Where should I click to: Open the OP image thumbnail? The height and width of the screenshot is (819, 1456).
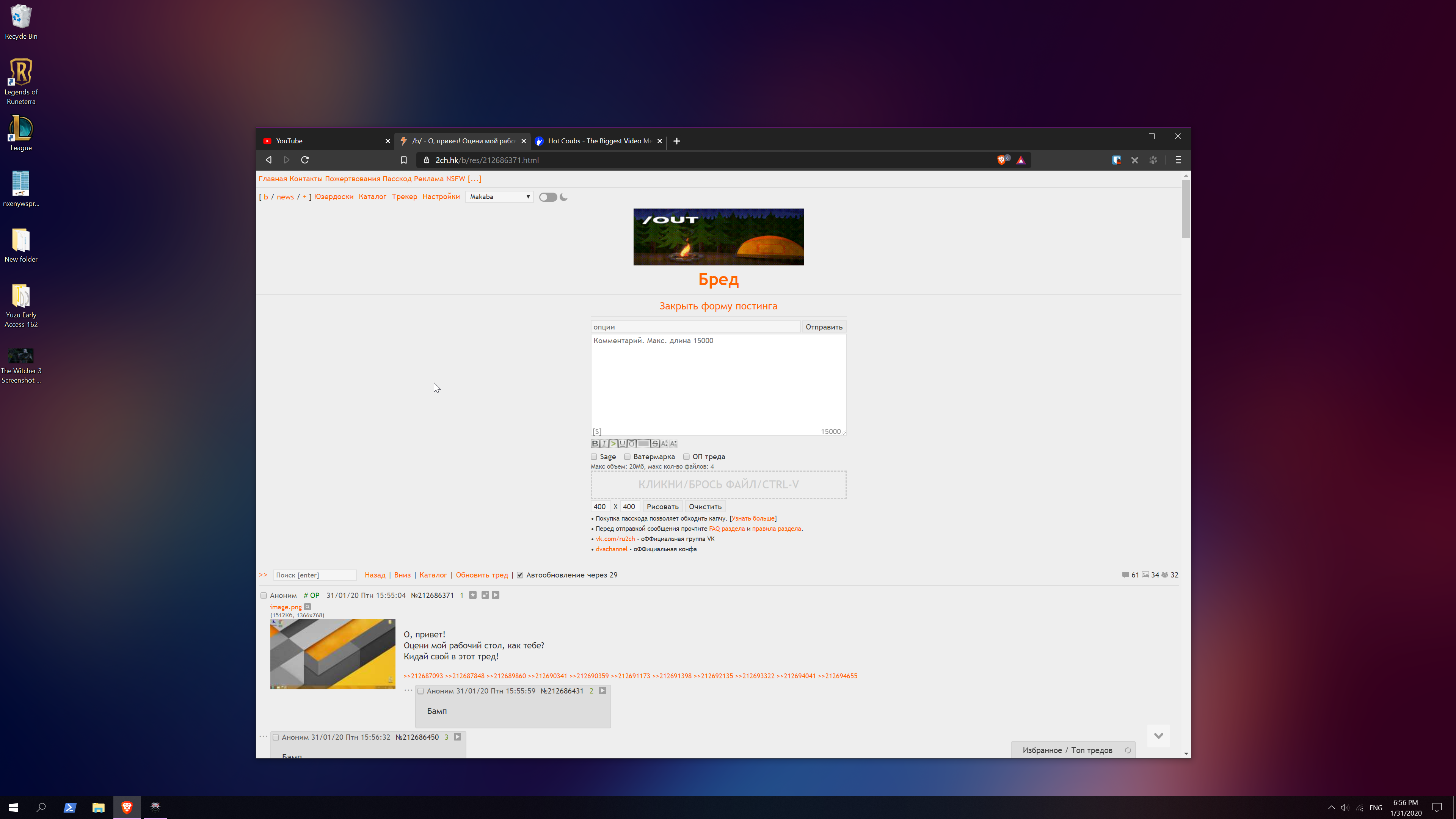[333, 654]
